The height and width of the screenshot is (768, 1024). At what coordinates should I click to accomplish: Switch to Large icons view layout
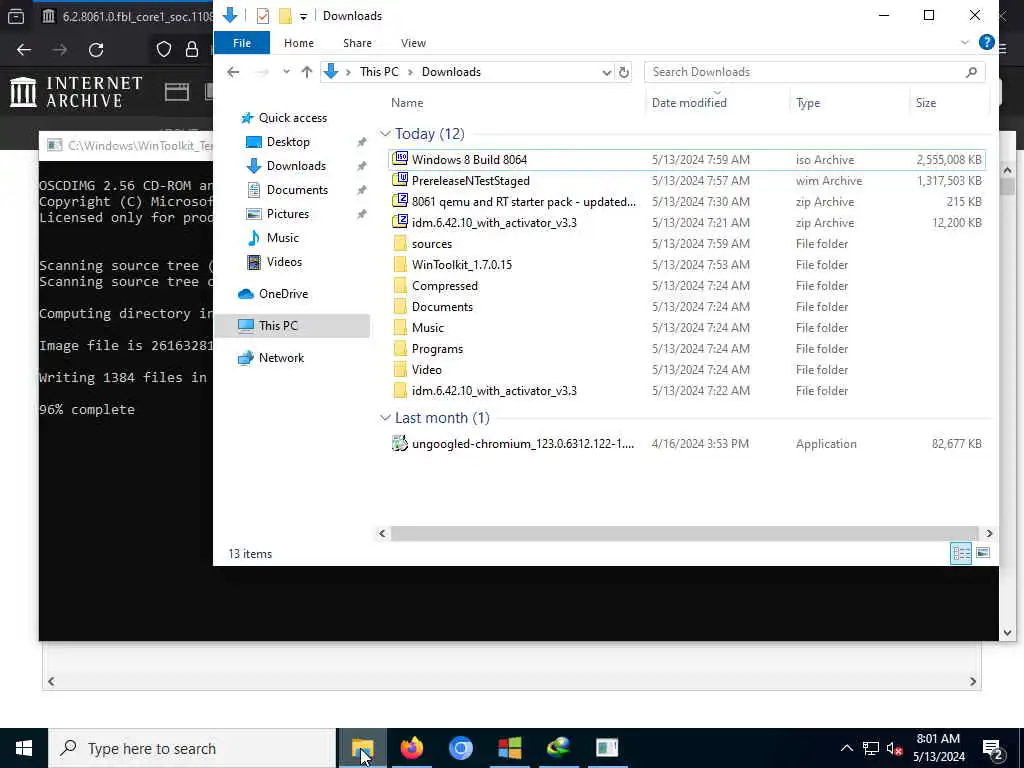pos(983,553)
